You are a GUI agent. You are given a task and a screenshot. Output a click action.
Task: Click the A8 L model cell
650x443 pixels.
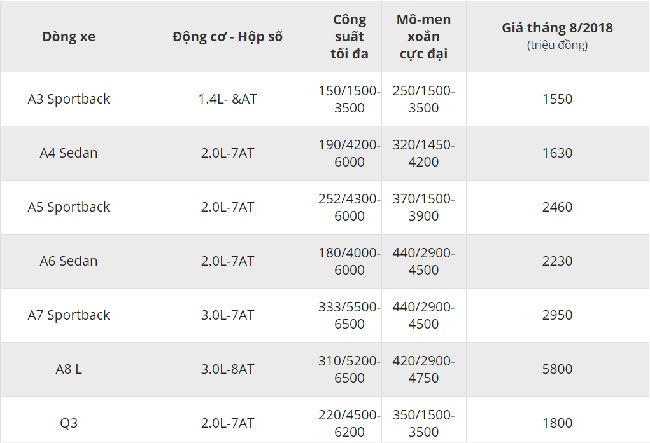tap(69, 369)
